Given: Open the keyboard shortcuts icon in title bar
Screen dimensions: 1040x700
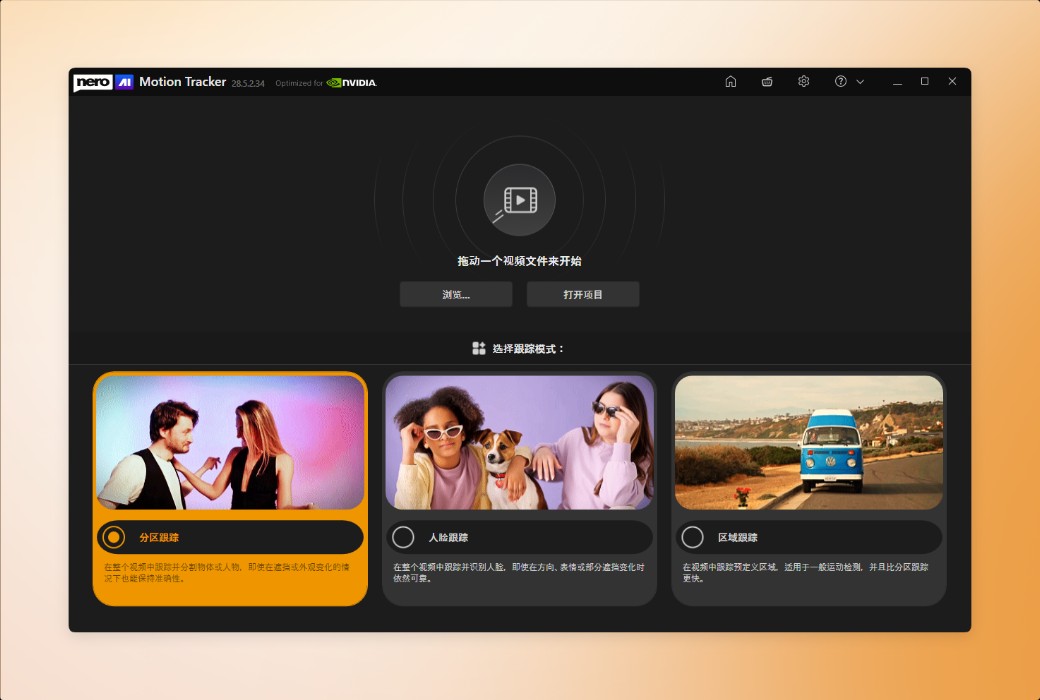Looking at the screenshot, I should coord(767,81).
